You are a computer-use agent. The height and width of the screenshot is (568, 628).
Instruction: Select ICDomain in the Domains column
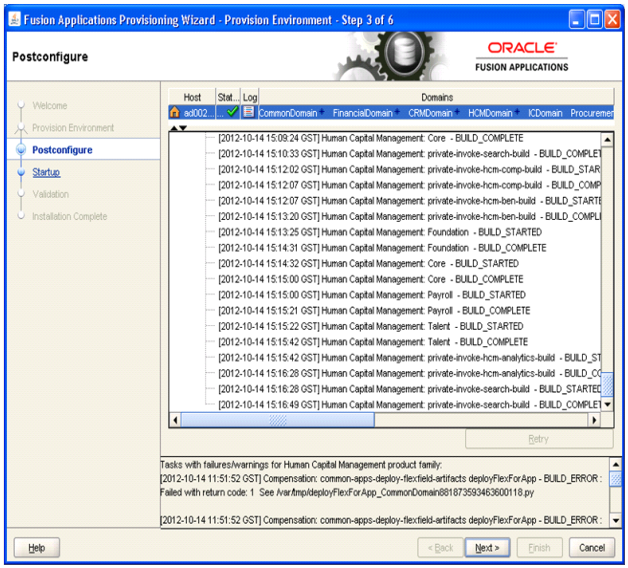545,113
